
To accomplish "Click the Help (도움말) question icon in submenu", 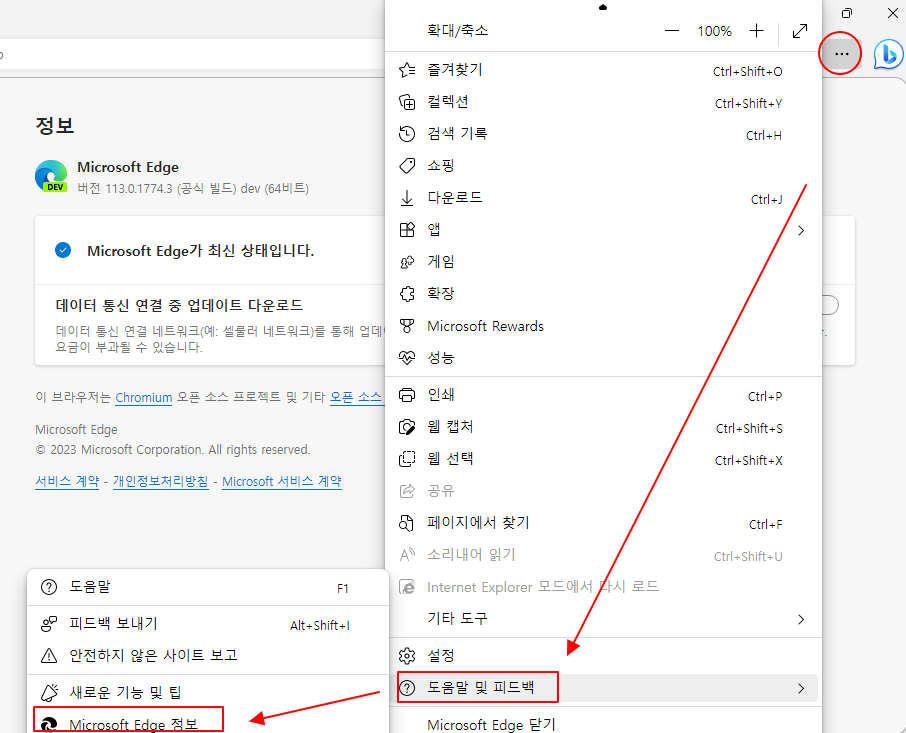I will tap(49, 587).
